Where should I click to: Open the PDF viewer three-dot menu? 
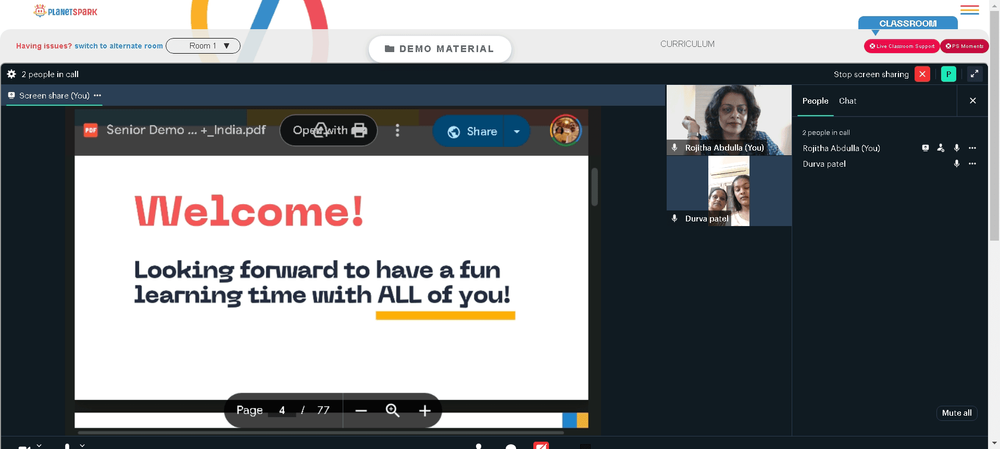click(x=397, y=131)
